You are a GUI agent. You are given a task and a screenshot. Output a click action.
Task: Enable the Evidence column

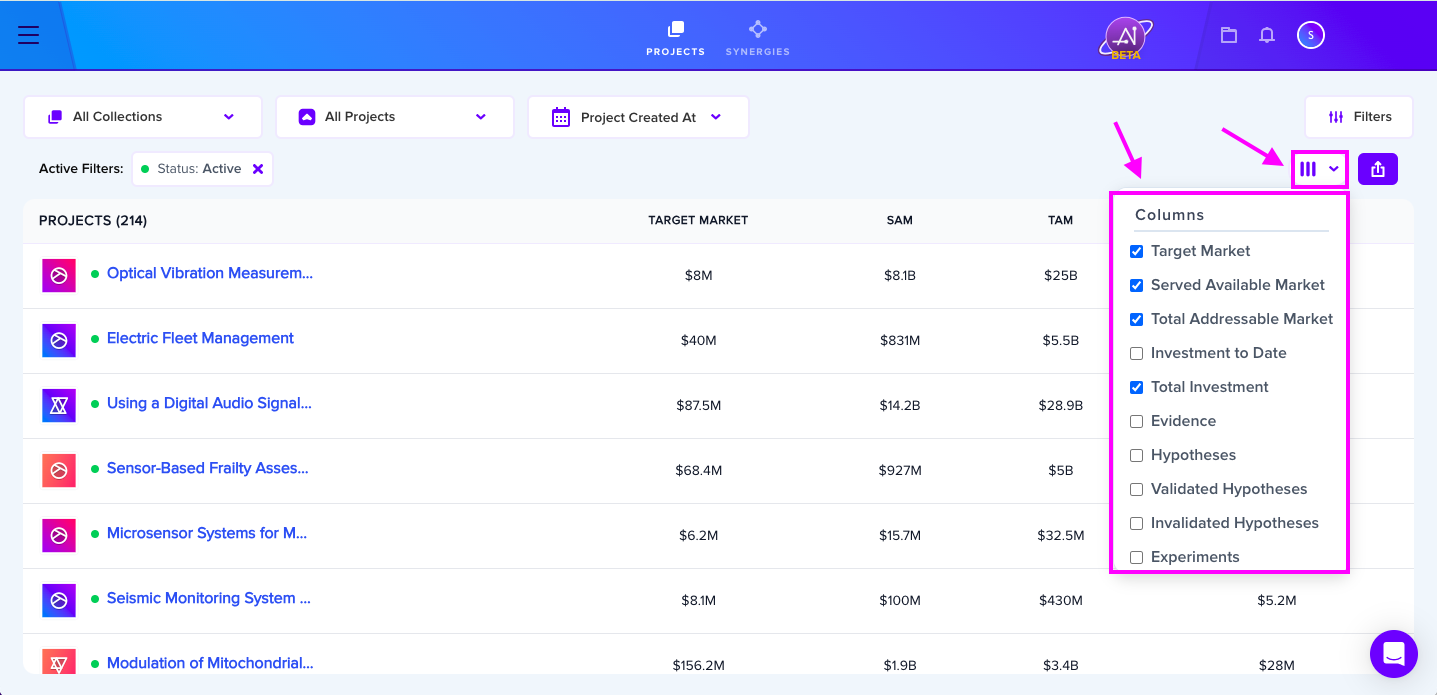coord(1136,421)
